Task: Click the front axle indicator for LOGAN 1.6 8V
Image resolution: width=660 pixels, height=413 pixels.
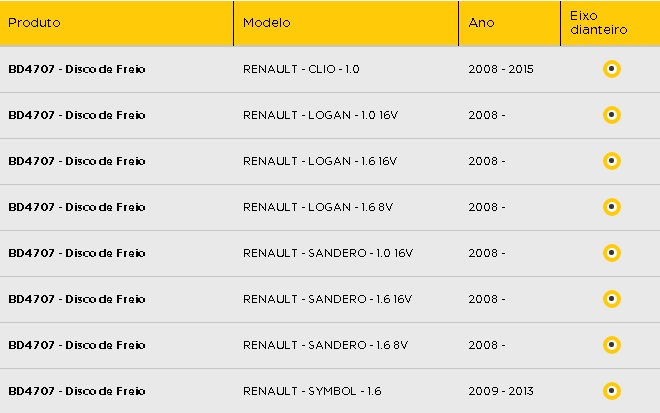Action: 612,207
